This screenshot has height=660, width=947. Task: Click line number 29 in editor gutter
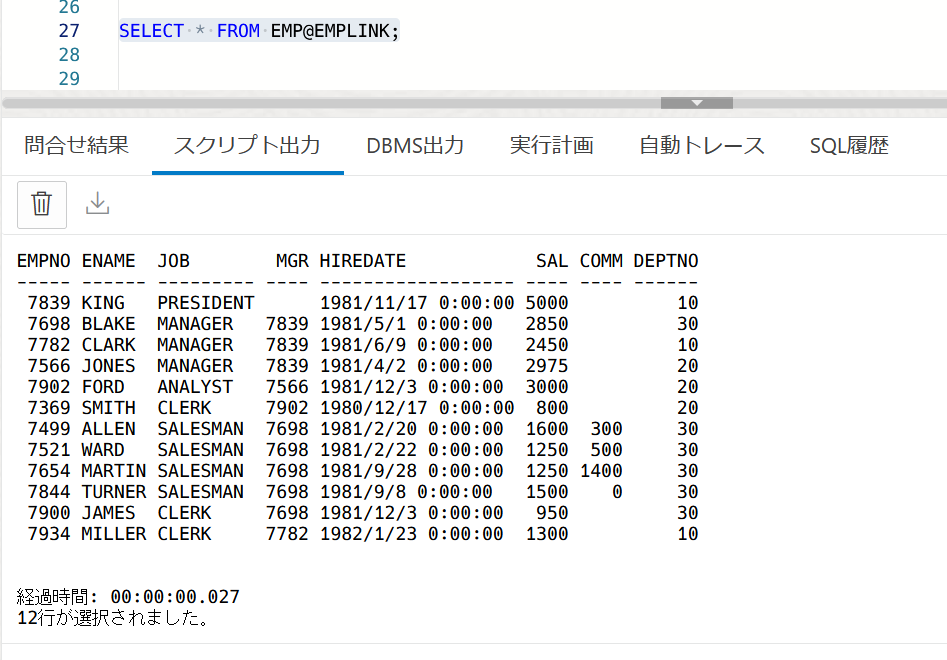click(68, 78)
